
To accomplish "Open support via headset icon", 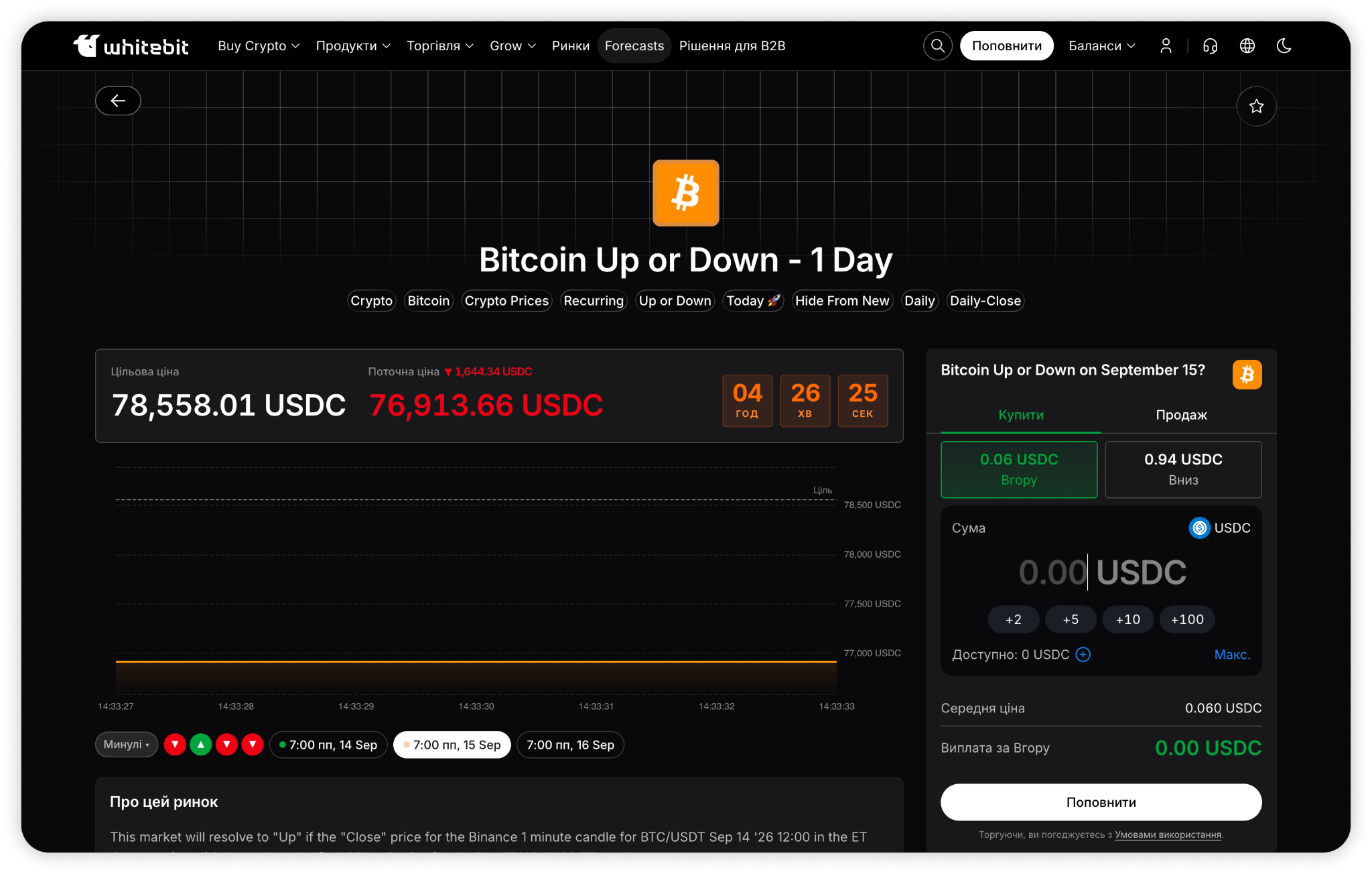I will click(1210, 46).
